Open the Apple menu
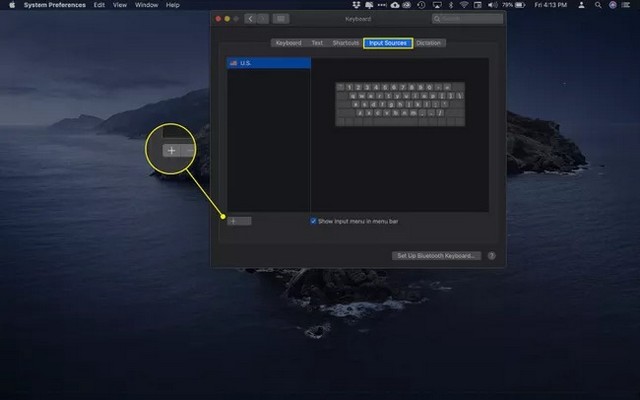The width and height of the screenshot is (640, 400). pyautogui.click(x=12, y=5)
